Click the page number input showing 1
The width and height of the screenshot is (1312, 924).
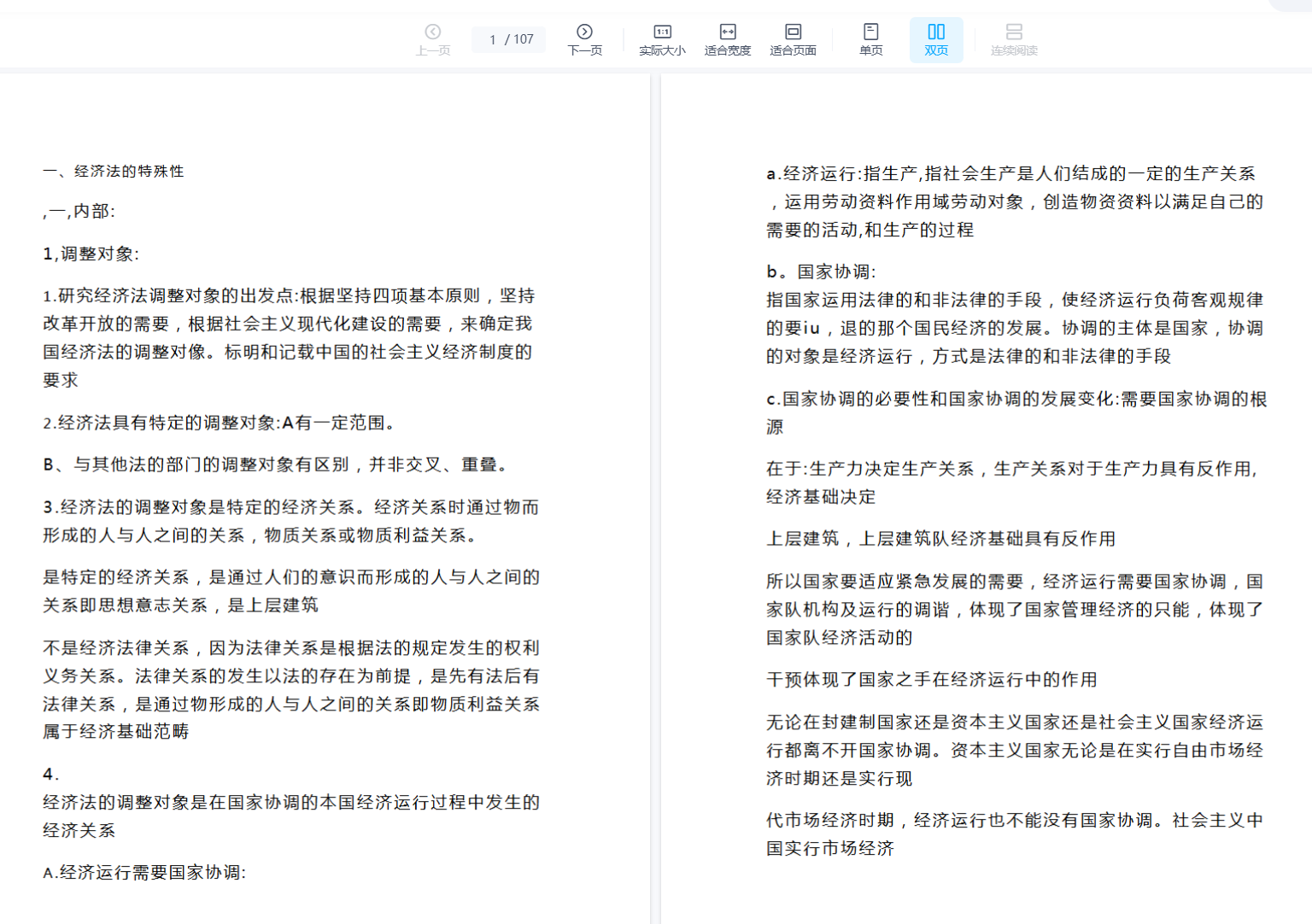pyautogui.click(x=493, y=39)
